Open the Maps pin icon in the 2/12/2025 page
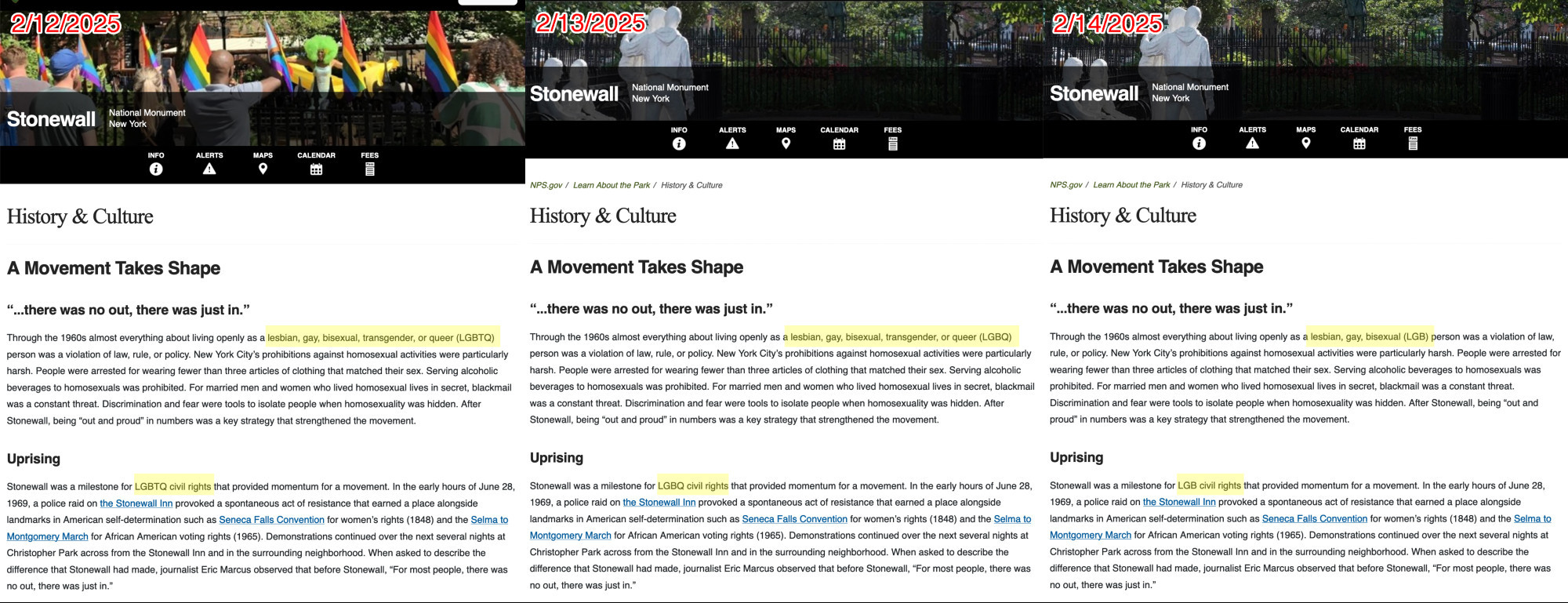The height and width of the screenshot is (603, 1568). pos(263,169)
